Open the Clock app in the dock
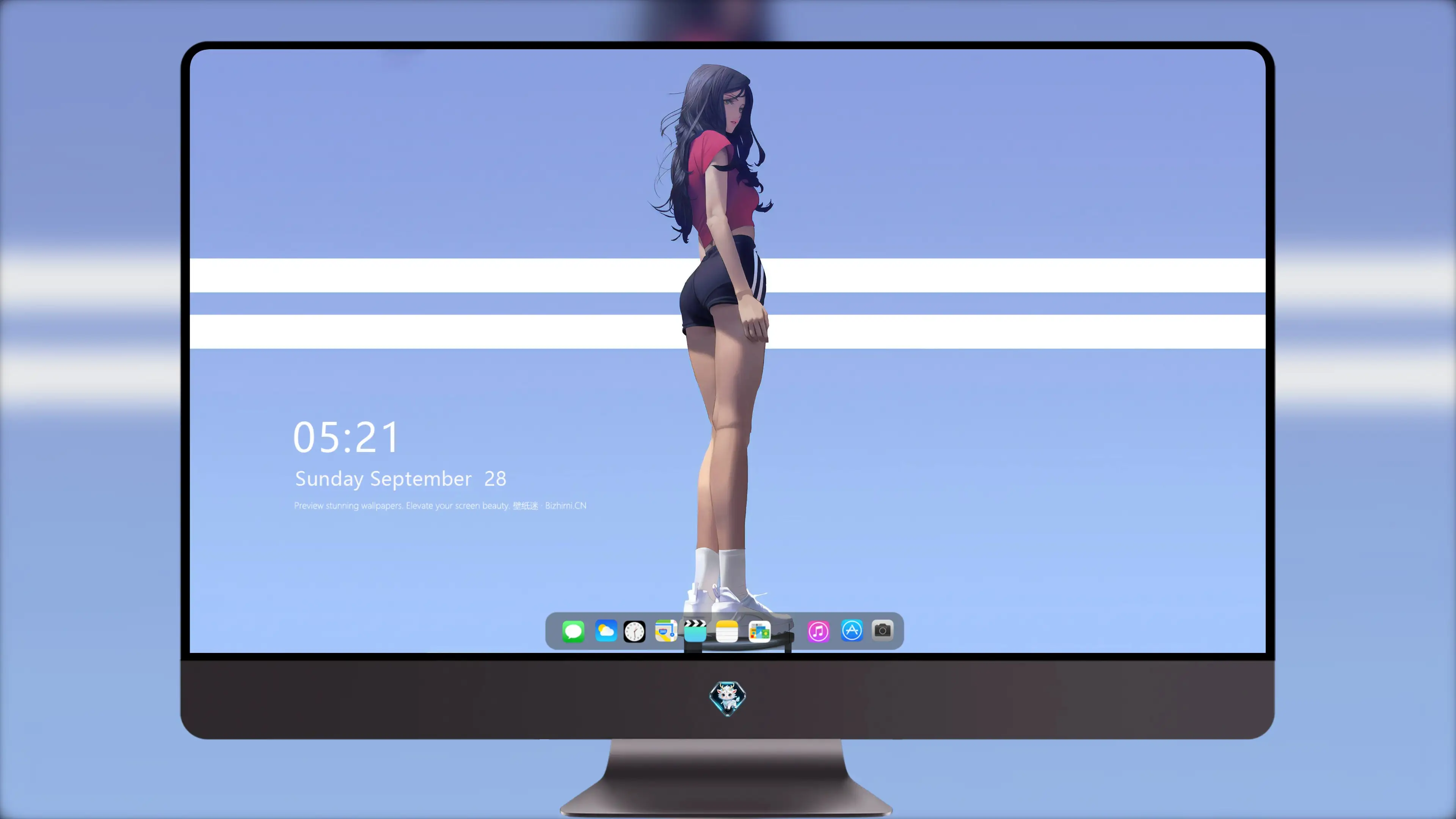This screenshot has height=819, width=1456. (x=634, y=631)
